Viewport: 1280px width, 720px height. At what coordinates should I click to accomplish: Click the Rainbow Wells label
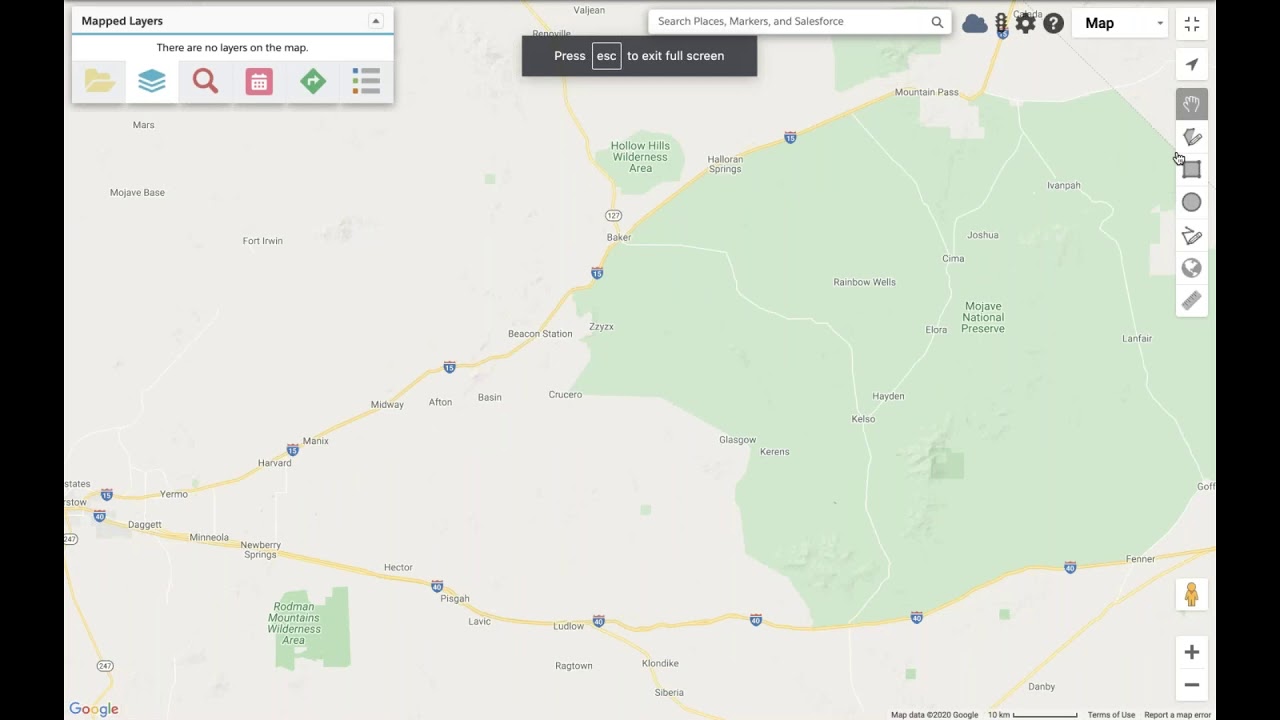(865, 282)
